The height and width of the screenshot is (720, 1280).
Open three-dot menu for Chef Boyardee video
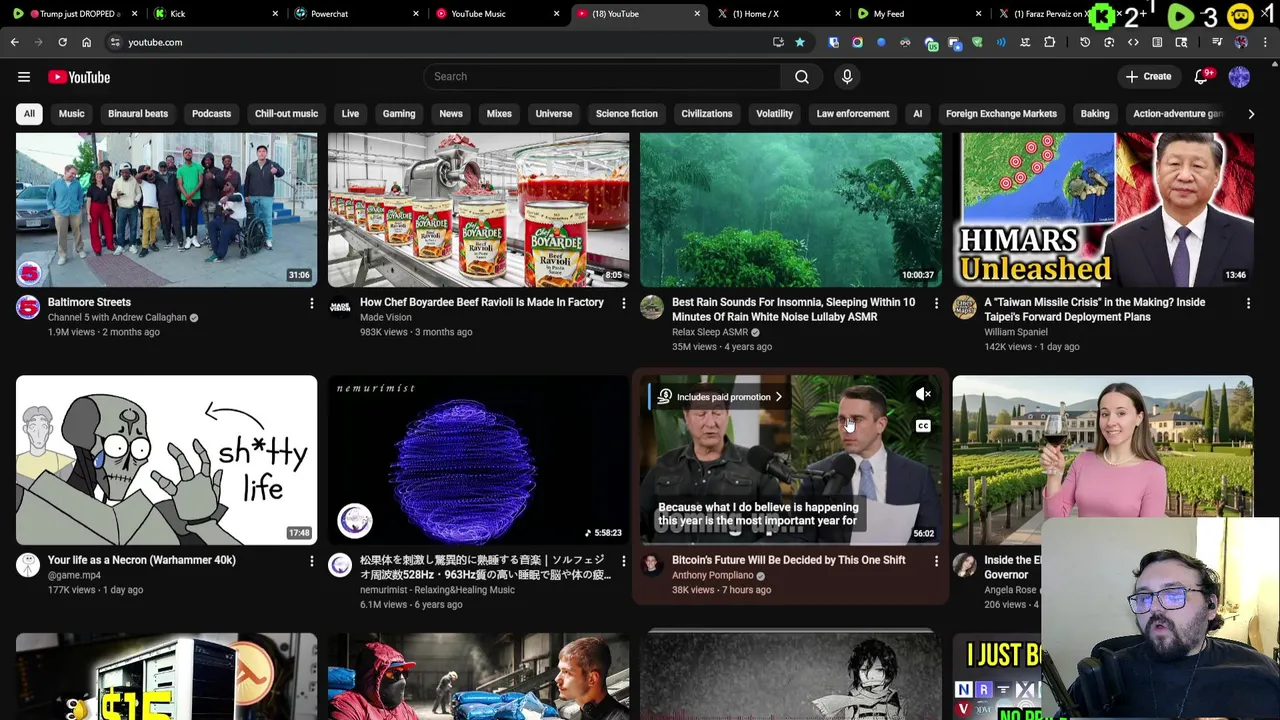623,303
